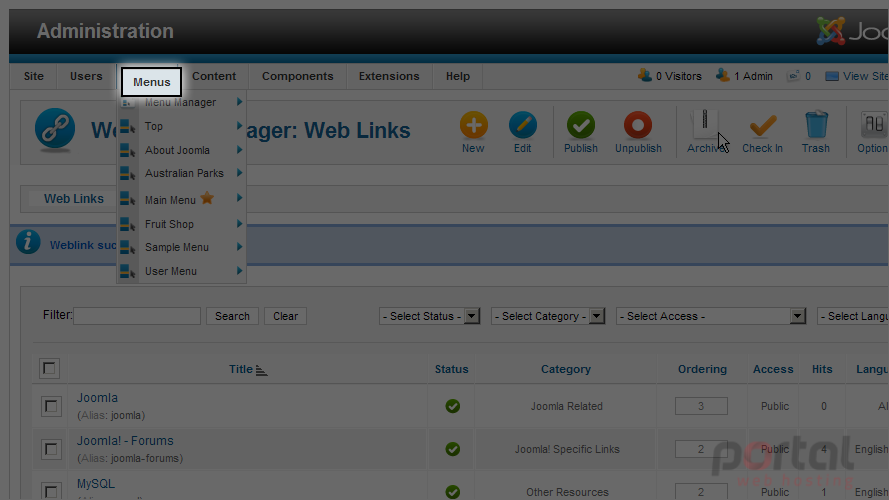The width and height of the screenshot is (889, 500).
Task: Check the select-all checkbox in header
Action: coord(49,368)
